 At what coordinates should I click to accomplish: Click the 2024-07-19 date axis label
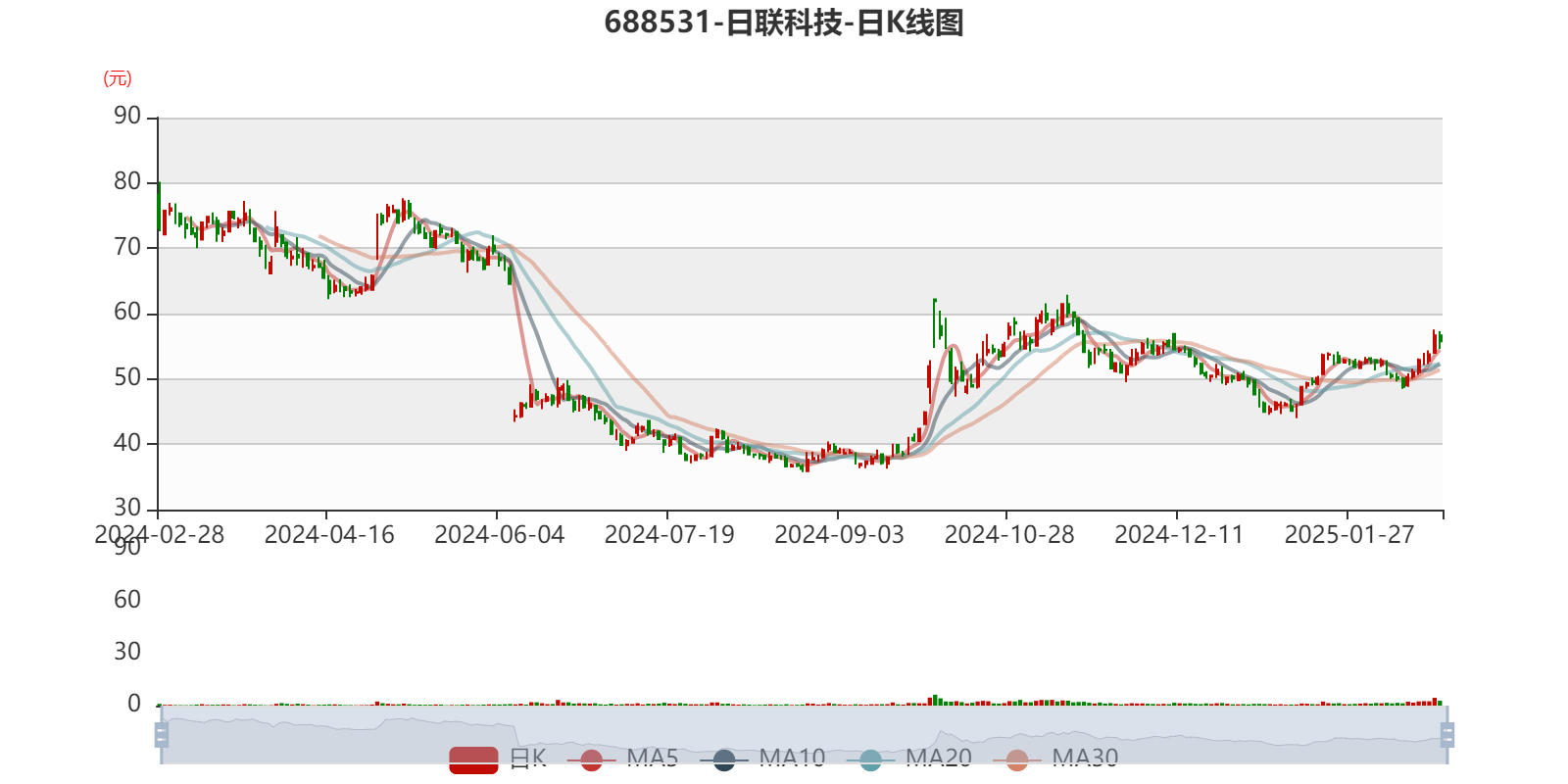[x=668, y=534]
